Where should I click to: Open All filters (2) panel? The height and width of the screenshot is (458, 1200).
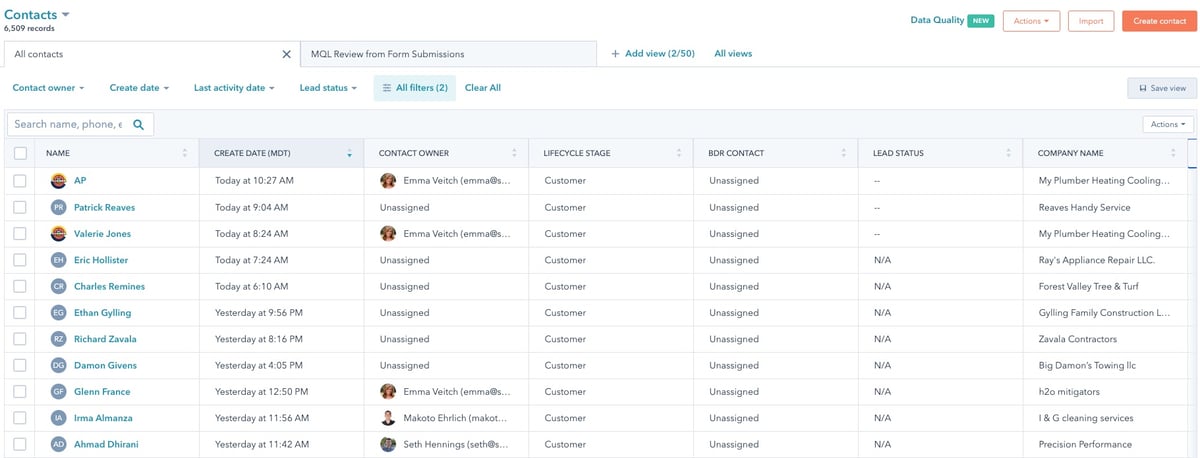coord(415,88)
